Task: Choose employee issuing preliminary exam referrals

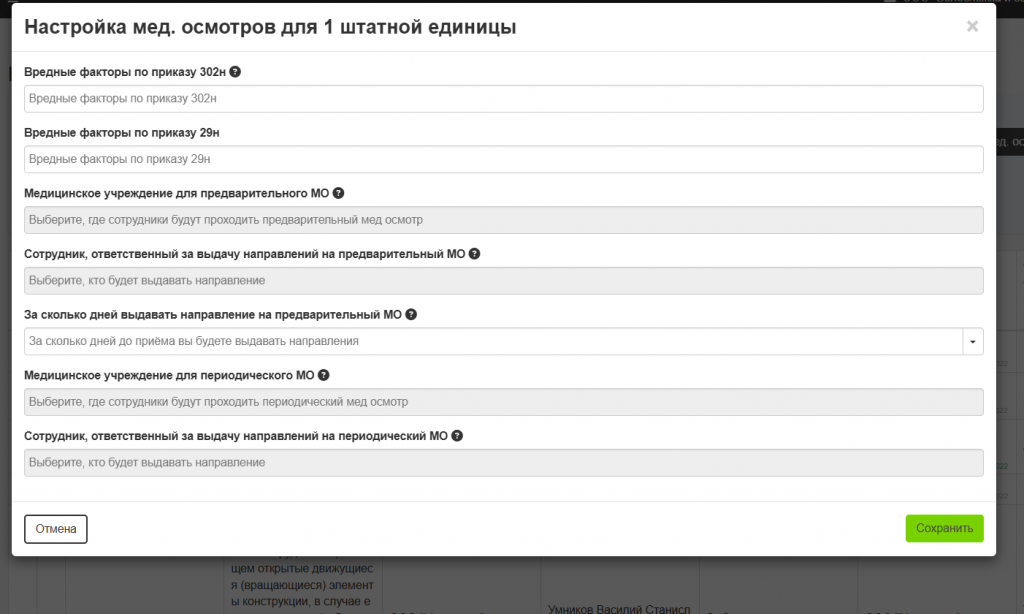Action: [504, 281]
